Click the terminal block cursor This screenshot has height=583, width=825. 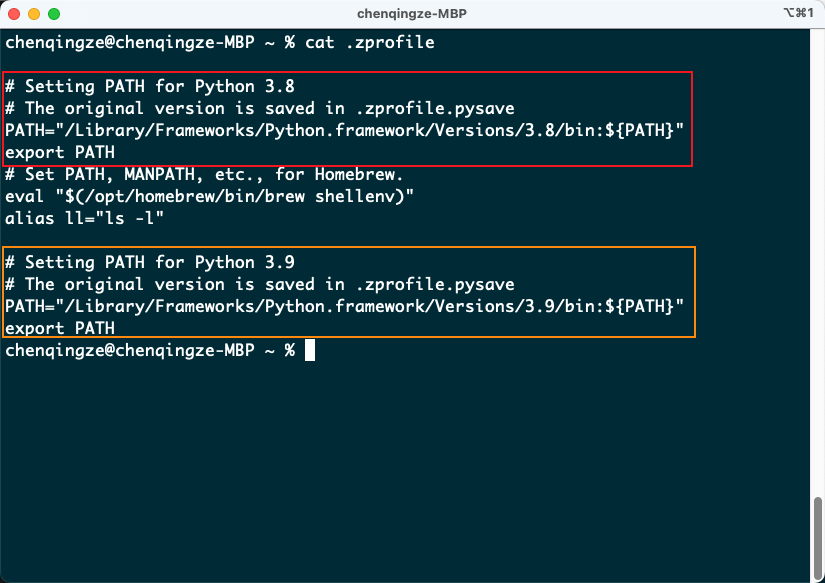310,350
